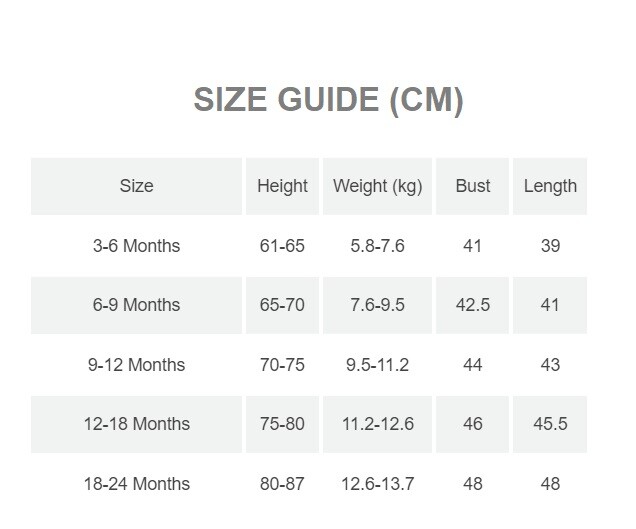Select the 18-24 Months size label
The width and height of the screenshot is (636, 529).
(136, 484)
